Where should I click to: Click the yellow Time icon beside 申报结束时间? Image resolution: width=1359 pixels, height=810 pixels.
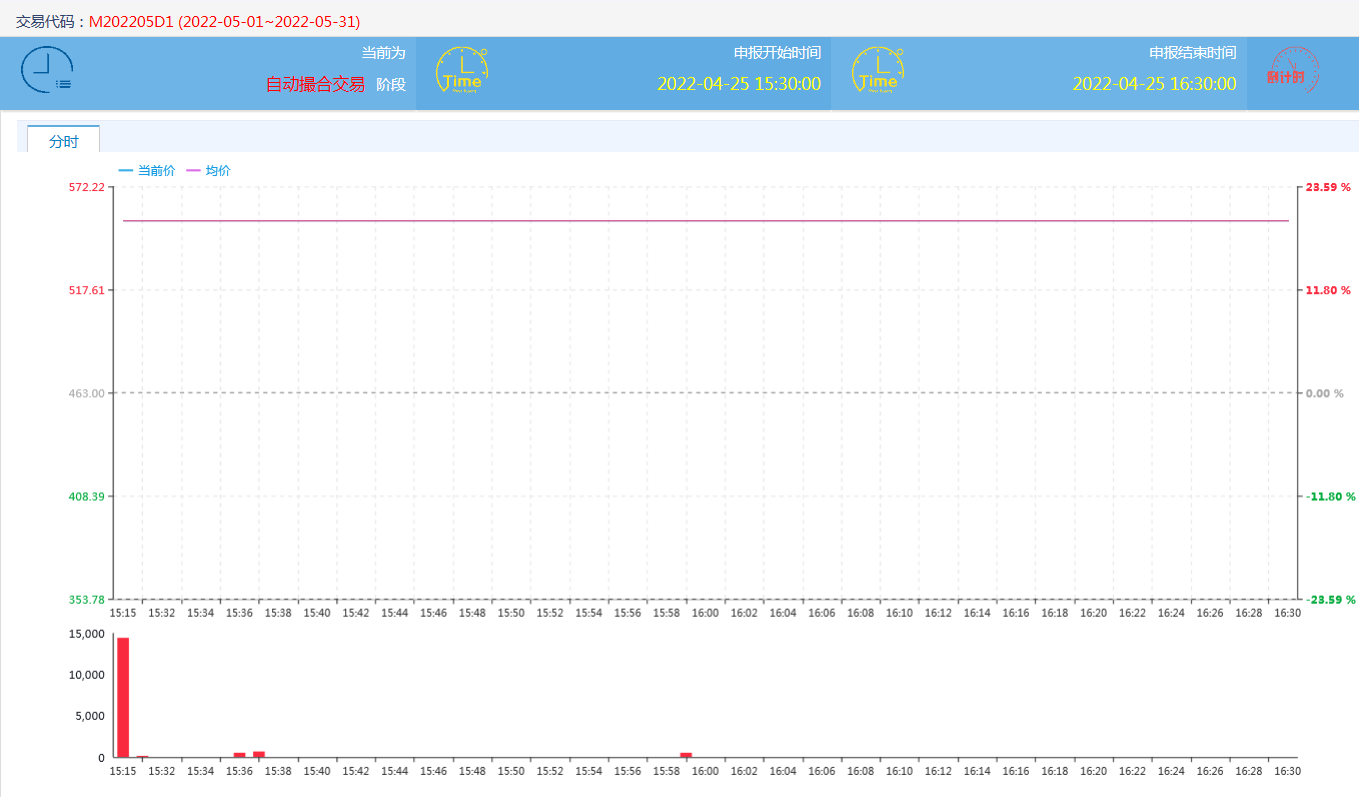(x=877, y=71)
